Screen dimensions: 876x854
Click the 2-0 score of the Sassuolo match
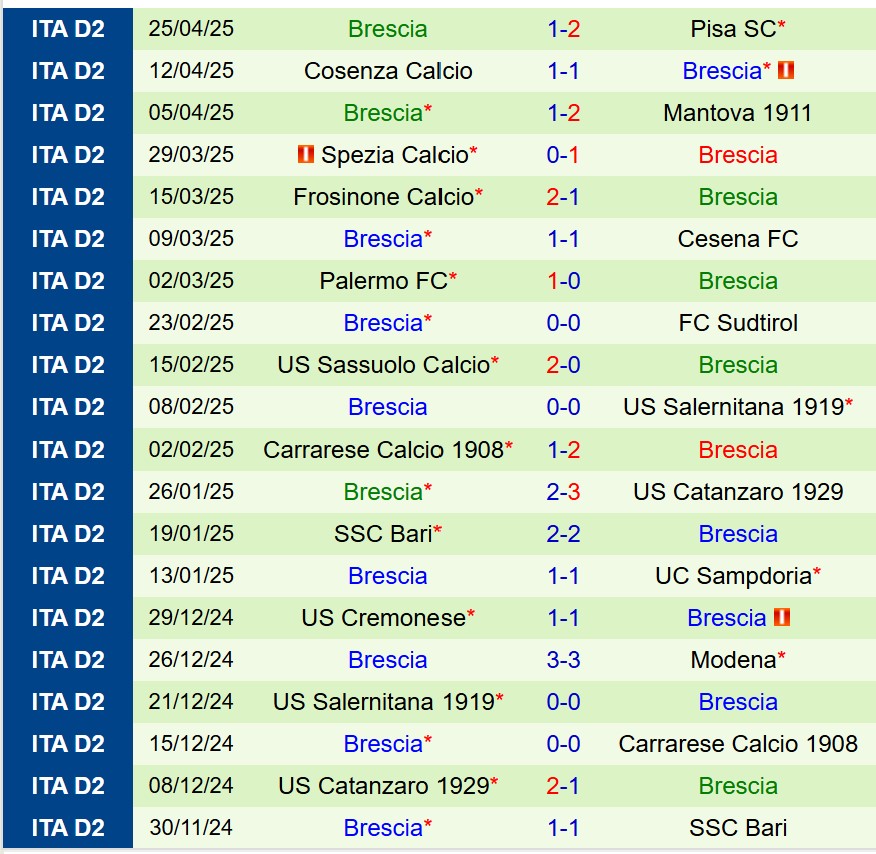[x=563, y=365]
